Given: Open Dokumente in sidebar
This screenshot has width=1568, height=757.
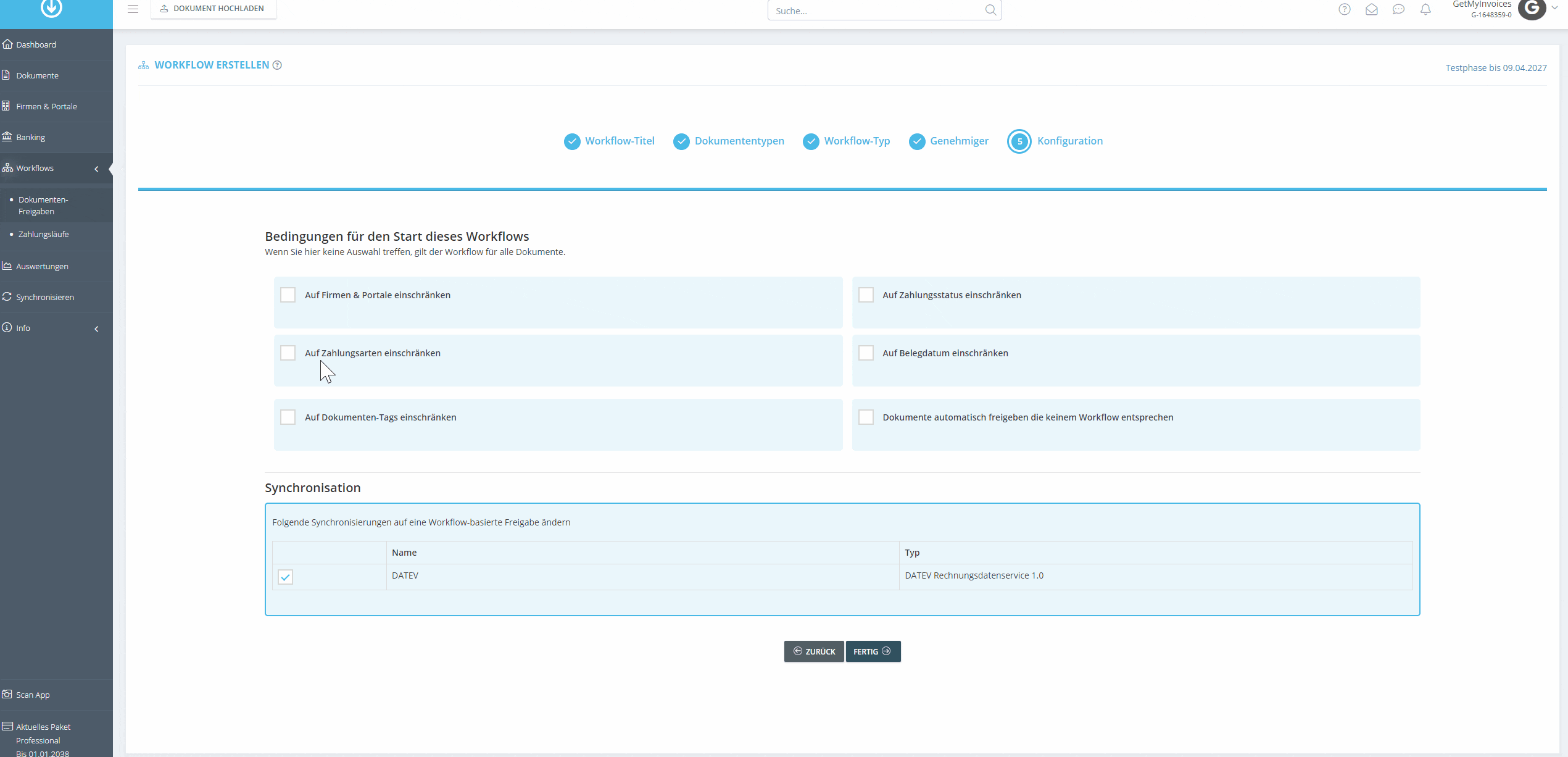Looking at the screenshot, I should tap(56, 75).
